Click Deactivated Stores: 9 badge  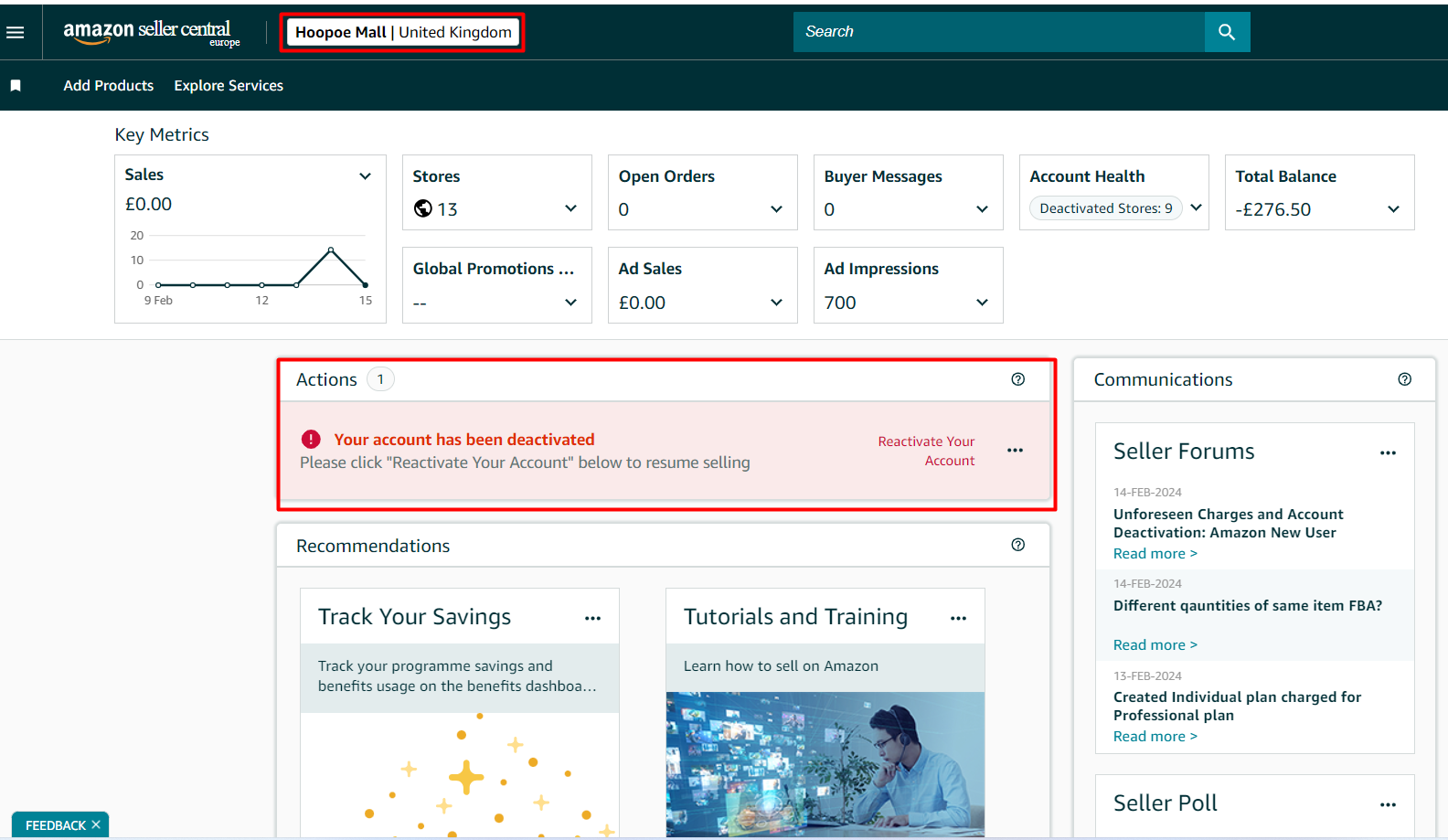(x=1106, y=208)
